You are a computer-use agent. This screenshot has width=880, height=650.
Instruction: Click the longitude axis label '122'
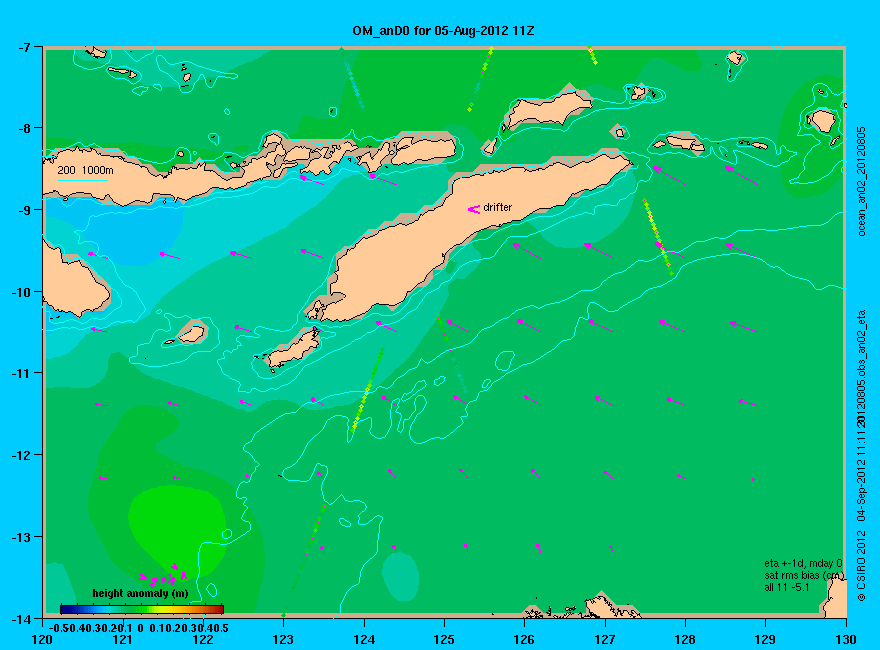coord(203,639)
